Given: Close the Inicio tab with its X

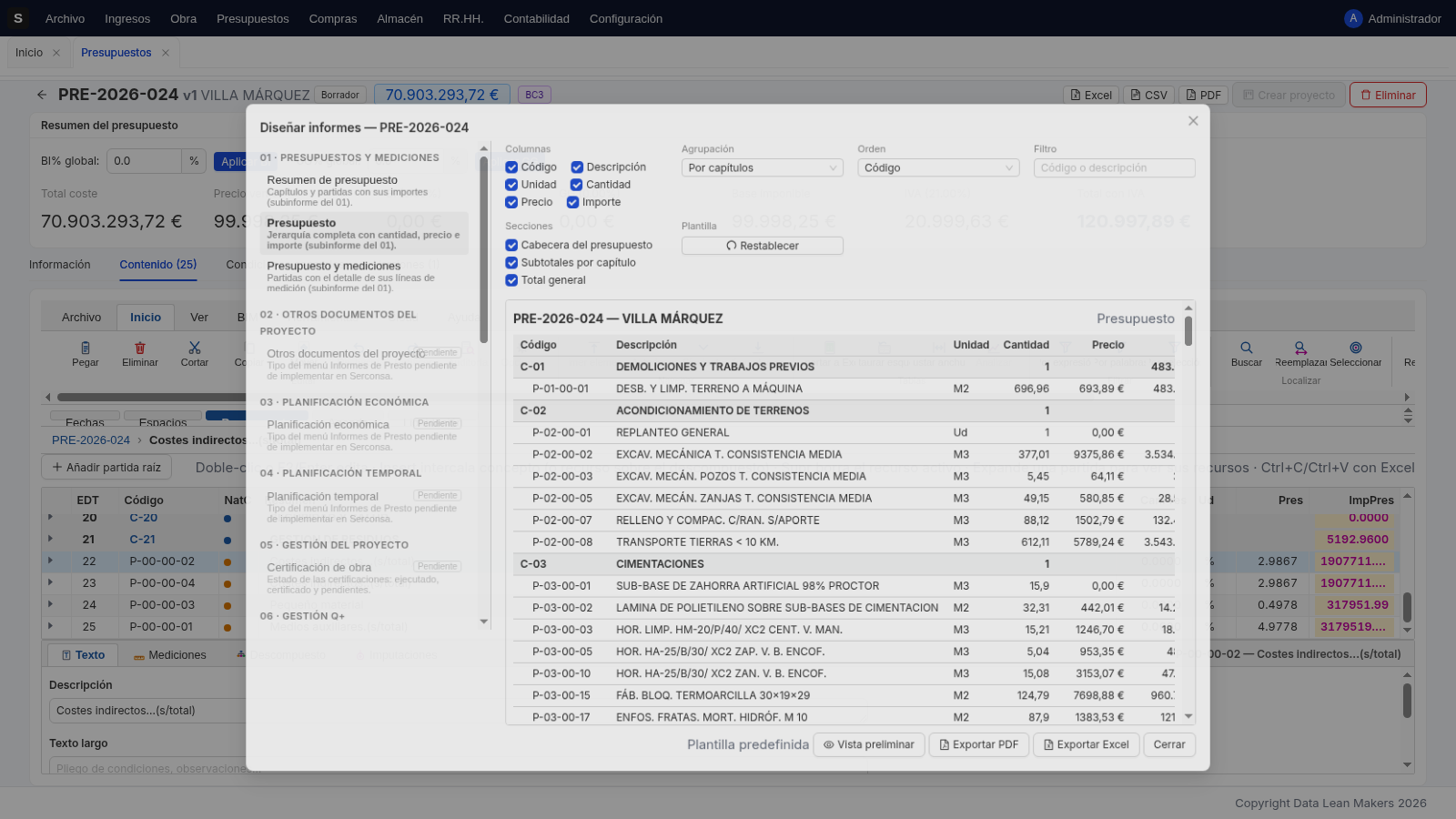Looking at the screenshot, I should [x=56, y=53].
